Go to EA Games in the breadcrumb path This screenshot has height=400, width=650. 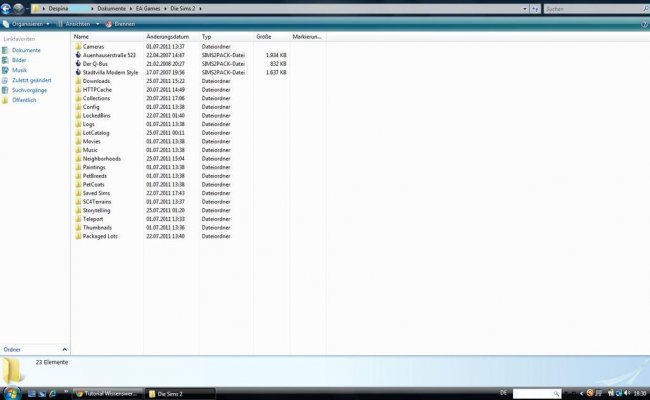pos(148,8)
